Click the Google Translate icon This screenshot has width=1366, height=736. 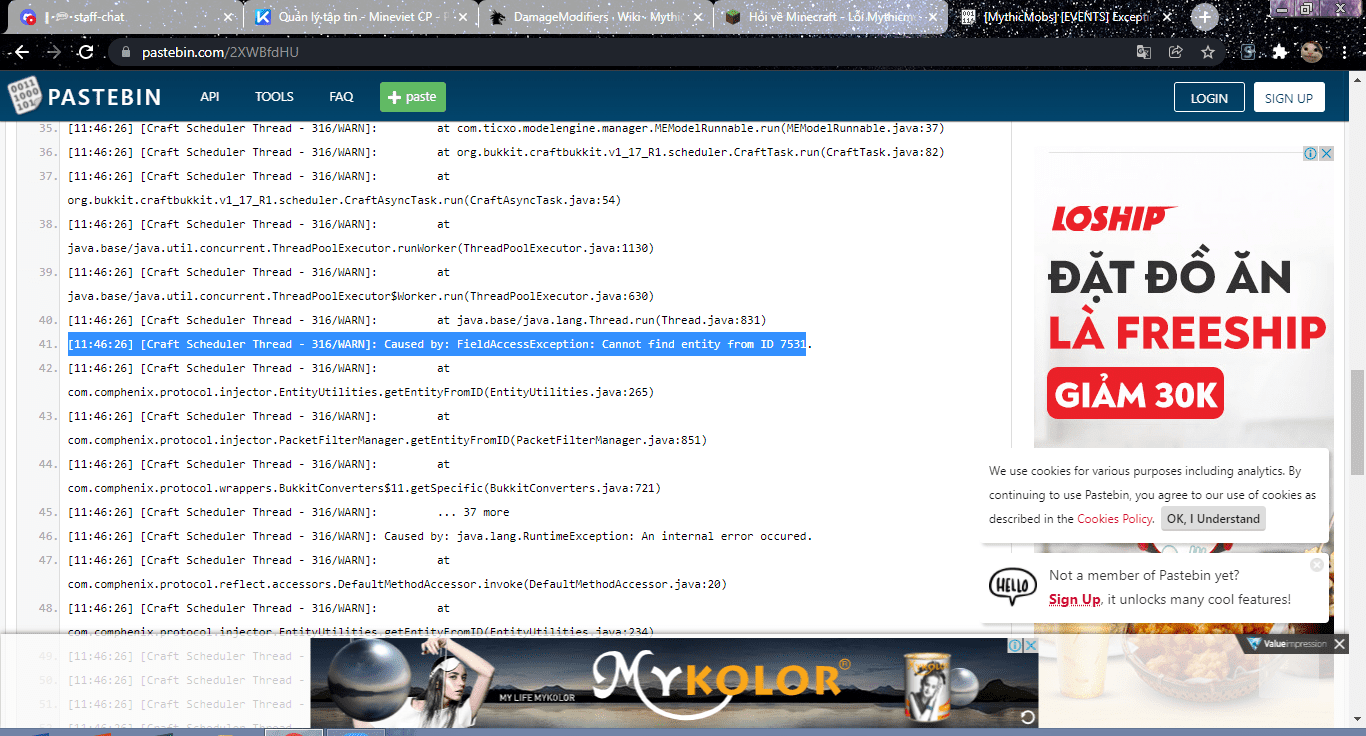[1144, 52]
